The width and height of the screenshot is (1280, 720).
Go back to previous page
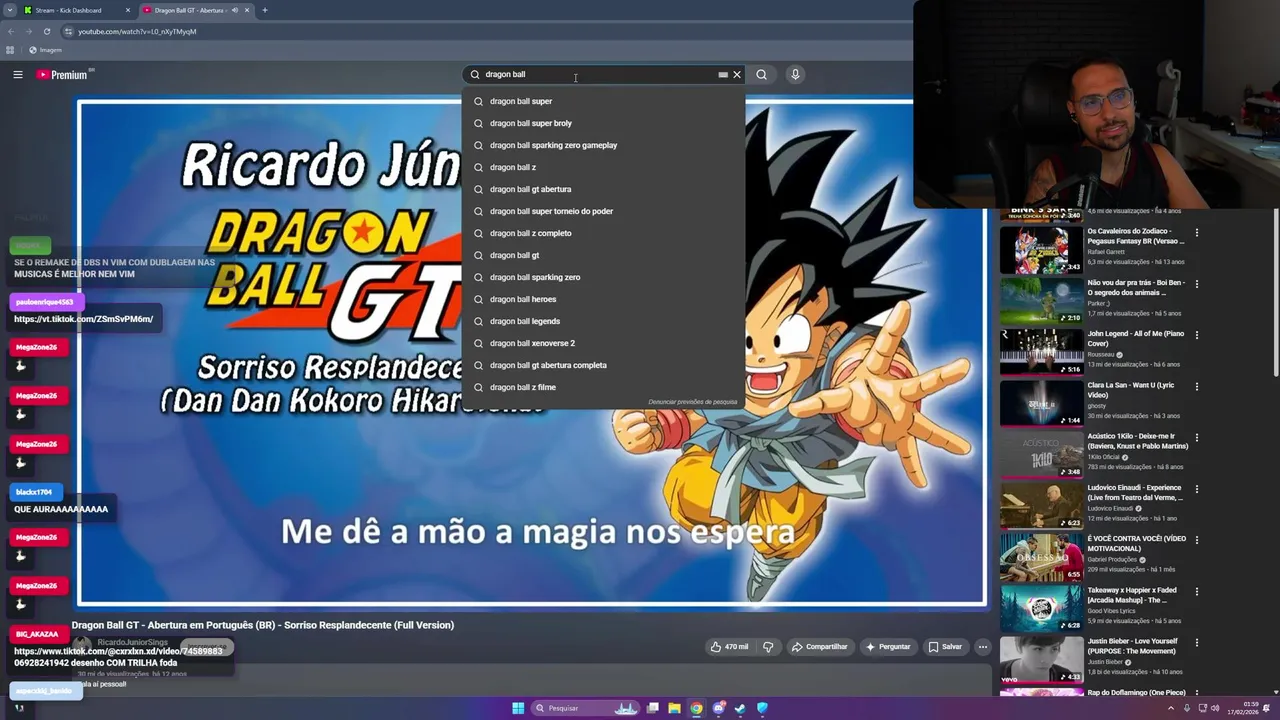pyautogui.click(x=11, y=31)
